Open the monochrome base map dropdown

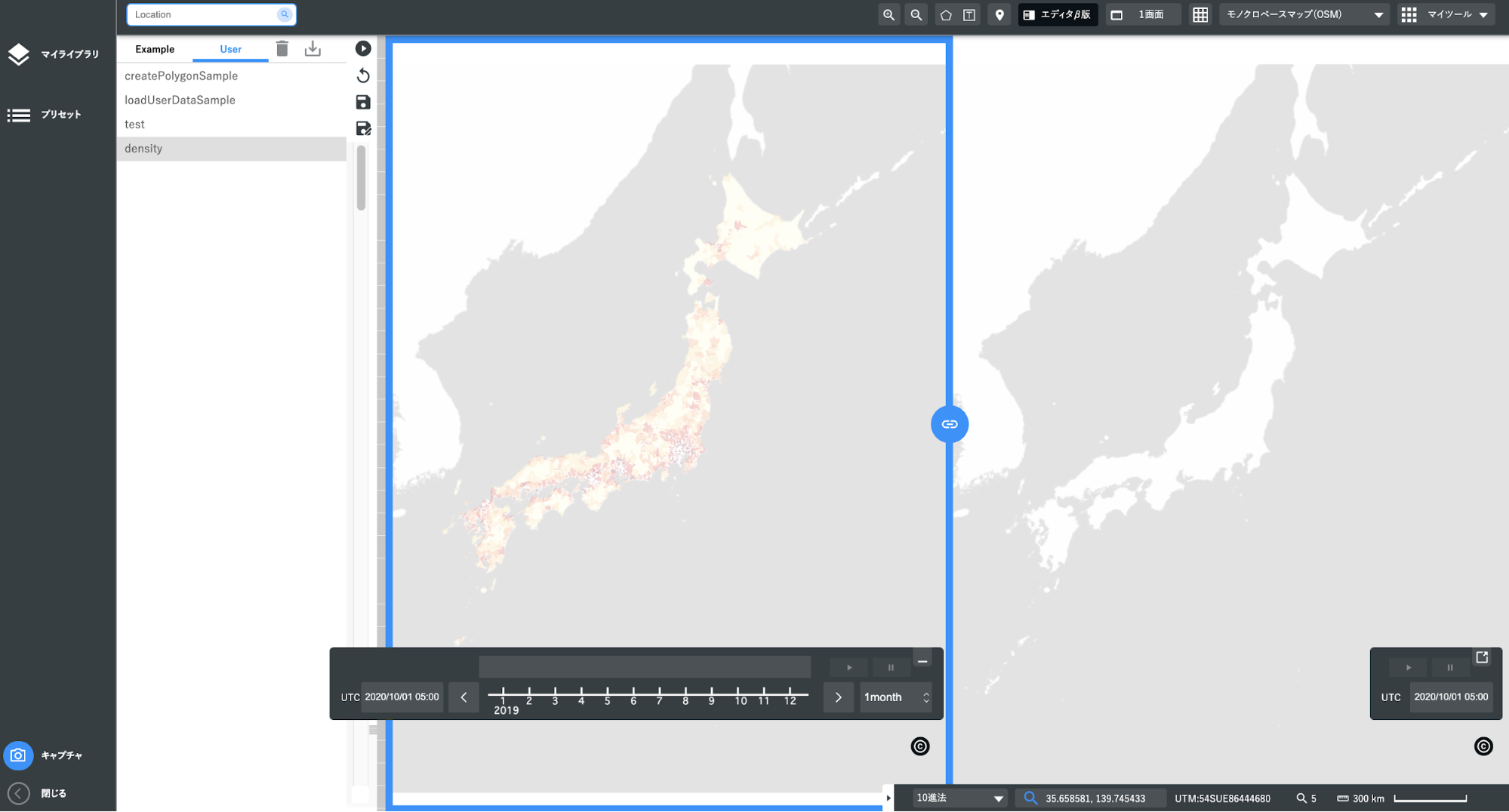1304,15
